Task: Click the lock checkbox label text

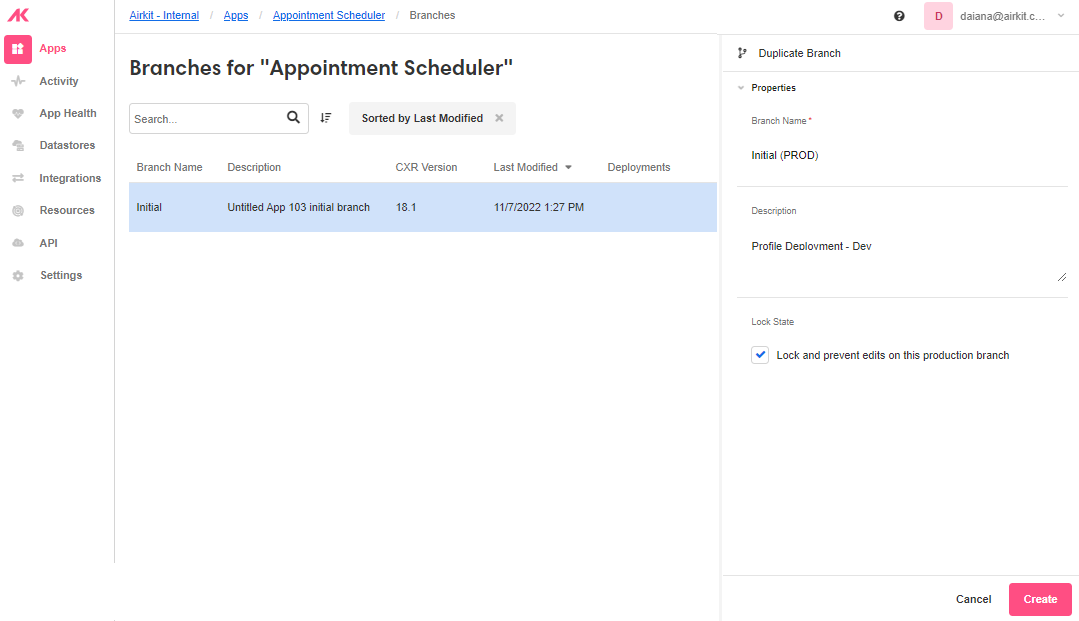Action: [893, 355]
